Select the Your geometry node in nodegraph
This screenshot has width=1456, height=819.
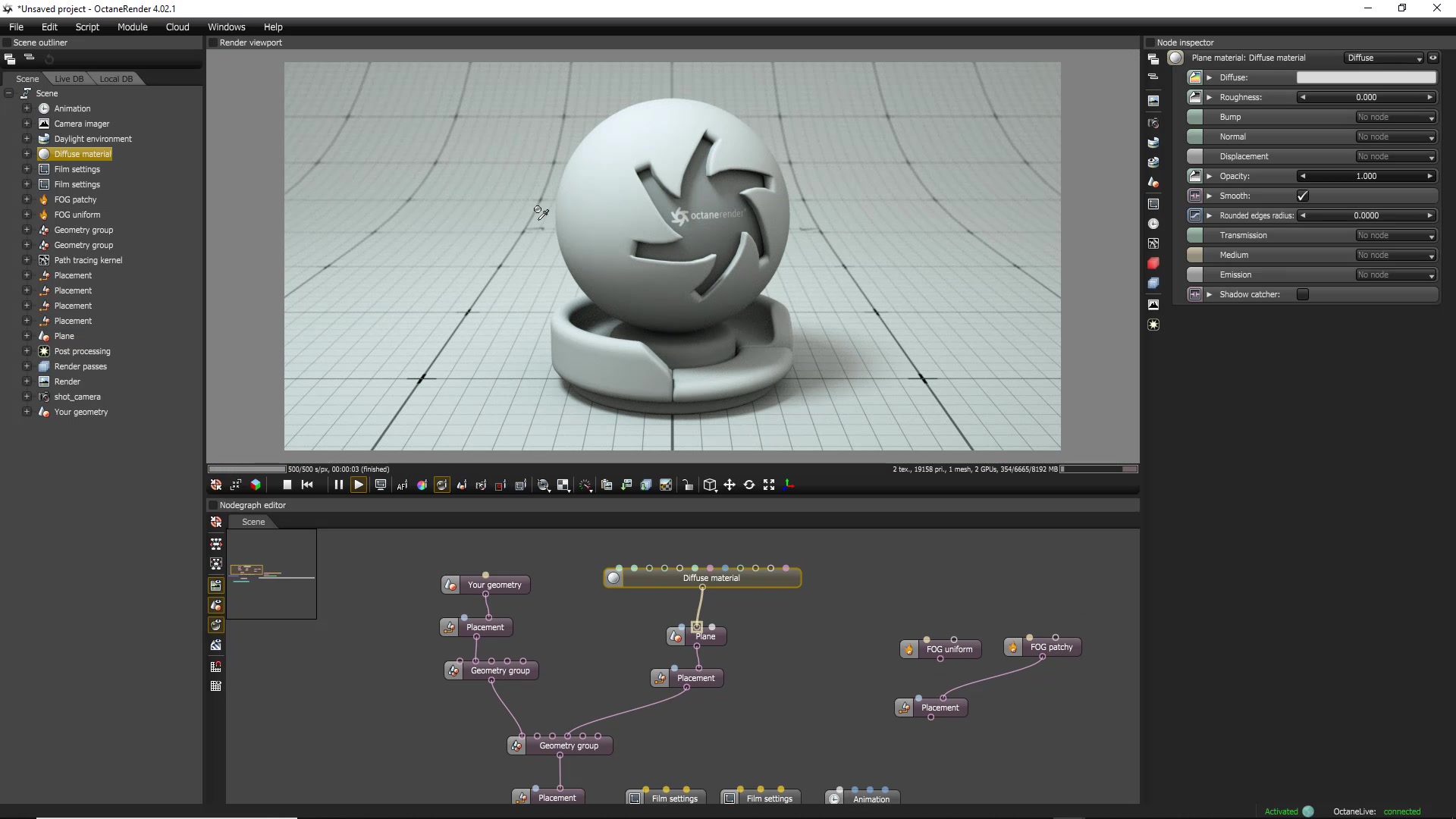click(485, 585)
